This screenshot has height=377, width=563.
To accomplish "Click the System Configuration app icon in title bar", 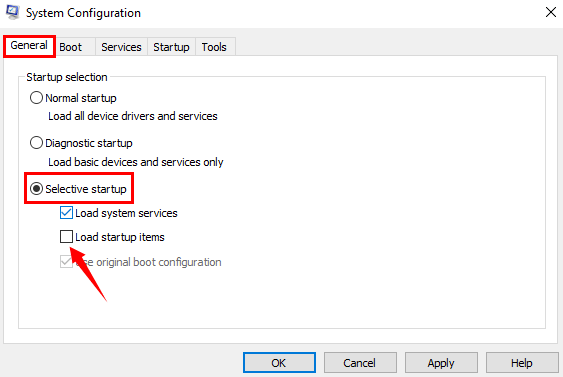I will click(13, 12).
